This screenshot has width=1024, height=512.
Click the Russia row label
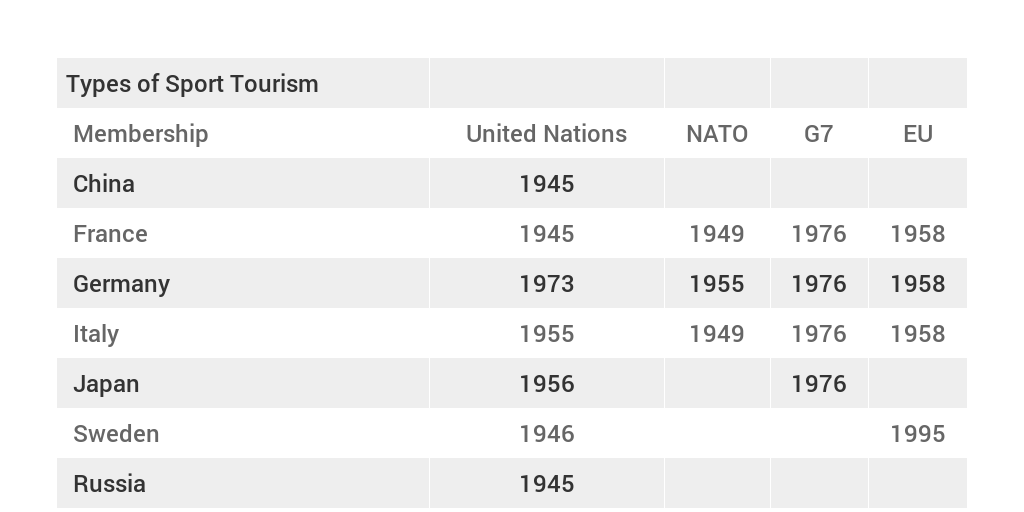109,484
